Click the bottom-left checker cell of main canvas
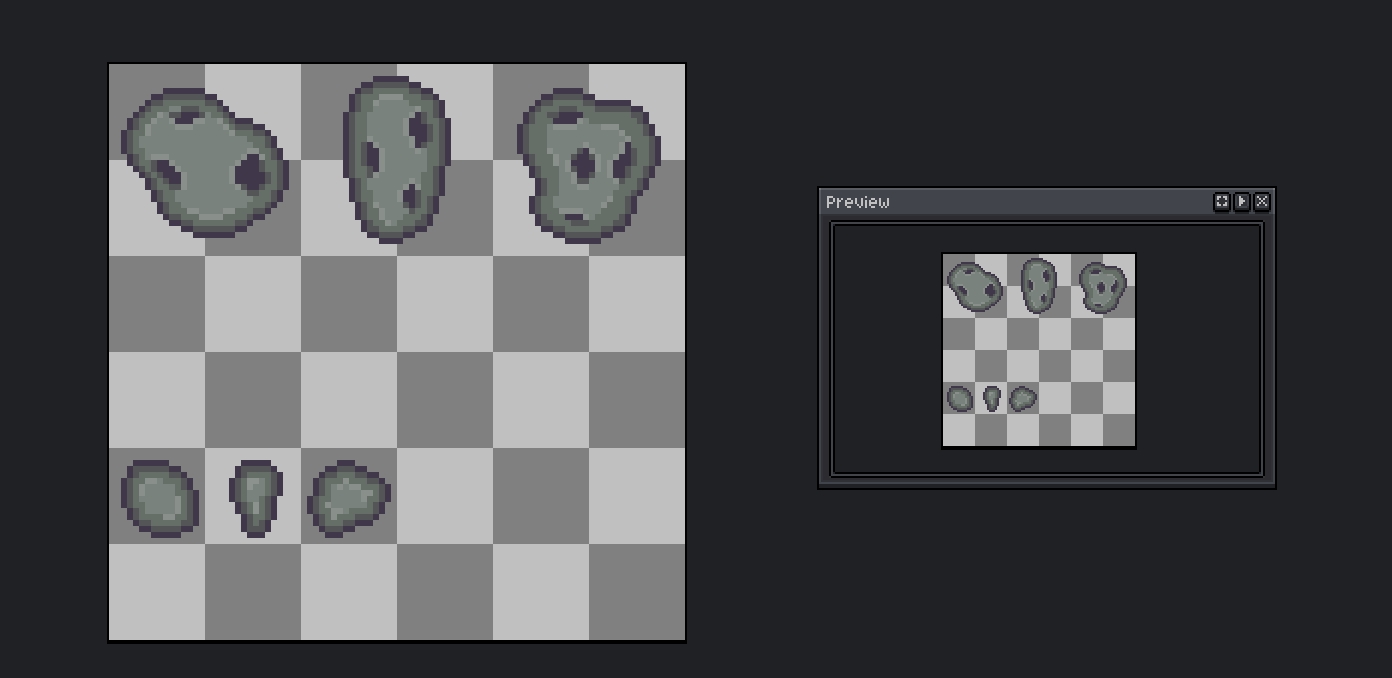 [157, 591]
